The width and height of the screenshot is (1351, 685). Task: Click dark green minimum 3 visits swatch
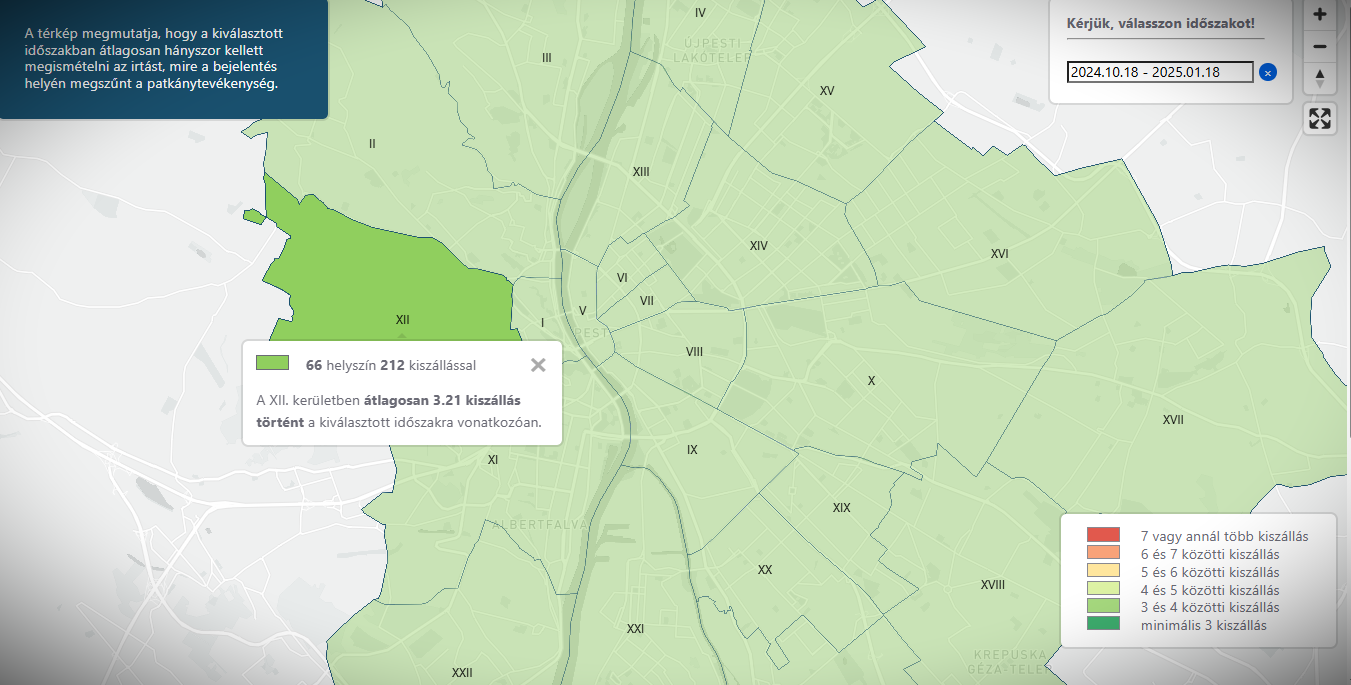[x=1103, y=625]
